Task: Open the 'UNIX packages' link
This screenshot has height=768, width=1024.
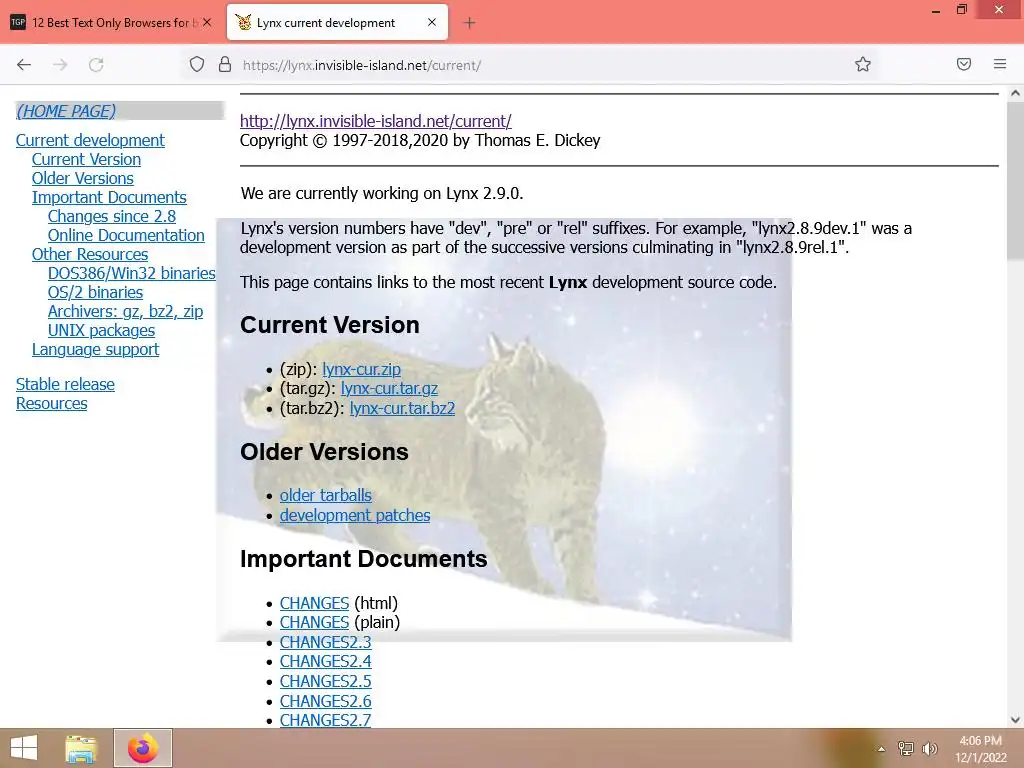Action: 101,330
